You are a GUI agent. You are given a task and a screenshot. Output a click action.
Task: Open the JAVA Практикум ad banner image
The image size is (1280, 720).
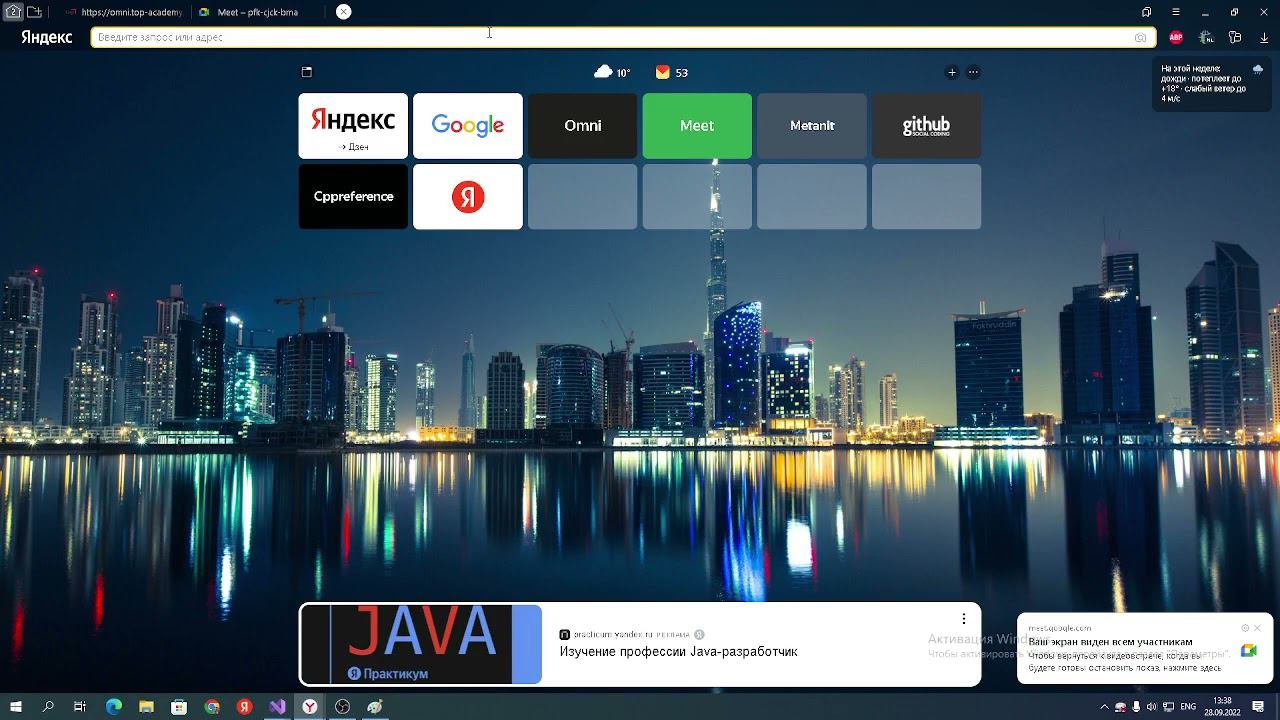[x=421, y=644]
